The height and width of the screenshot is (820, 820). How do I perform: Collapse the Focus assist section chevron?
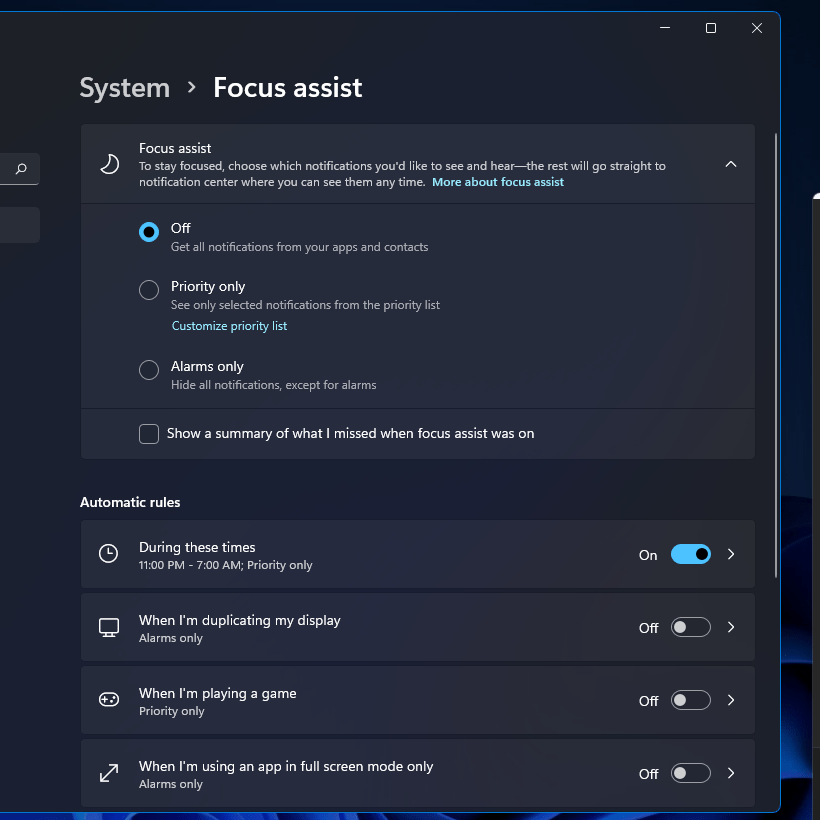click(x=731, y=164)
